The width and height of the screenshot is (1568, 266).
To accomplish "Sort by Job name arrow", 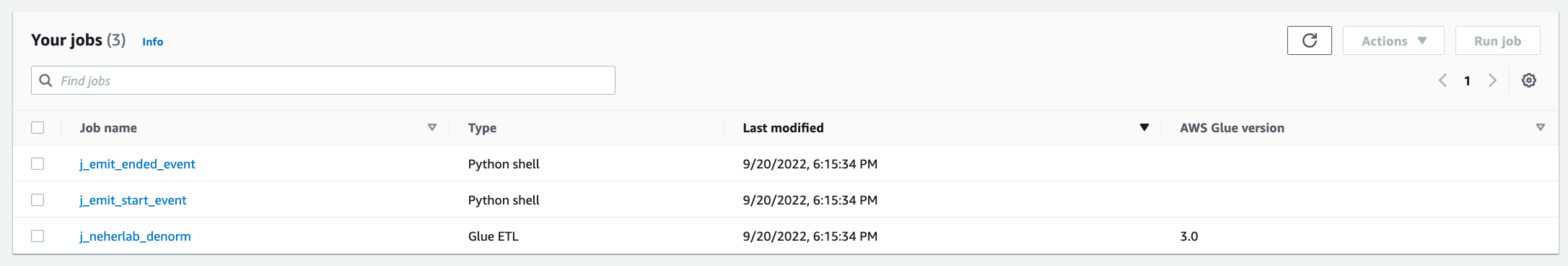I will 432,127.
